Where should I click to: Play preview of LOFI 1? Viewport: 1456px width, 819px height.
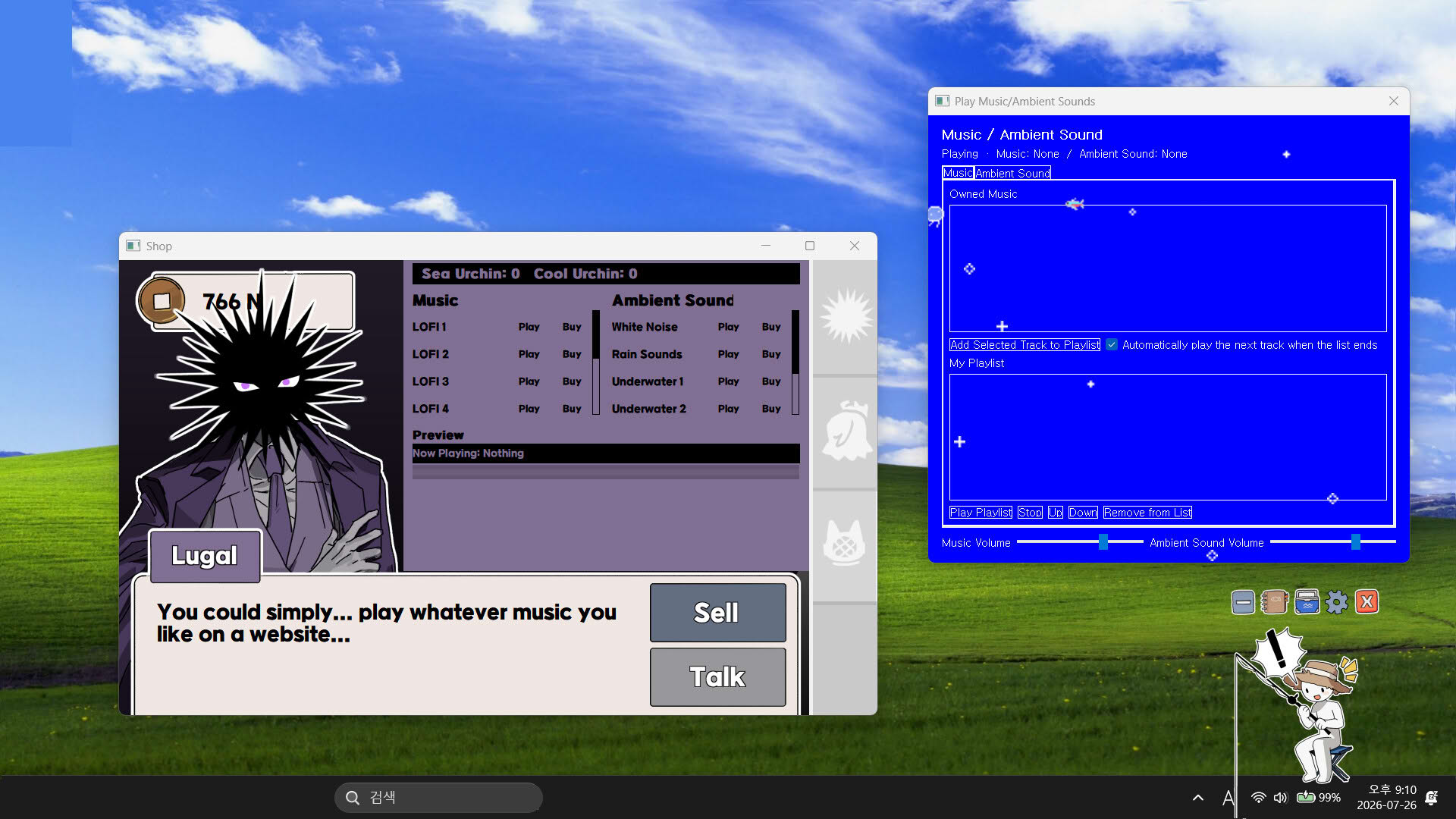point(529,327)
